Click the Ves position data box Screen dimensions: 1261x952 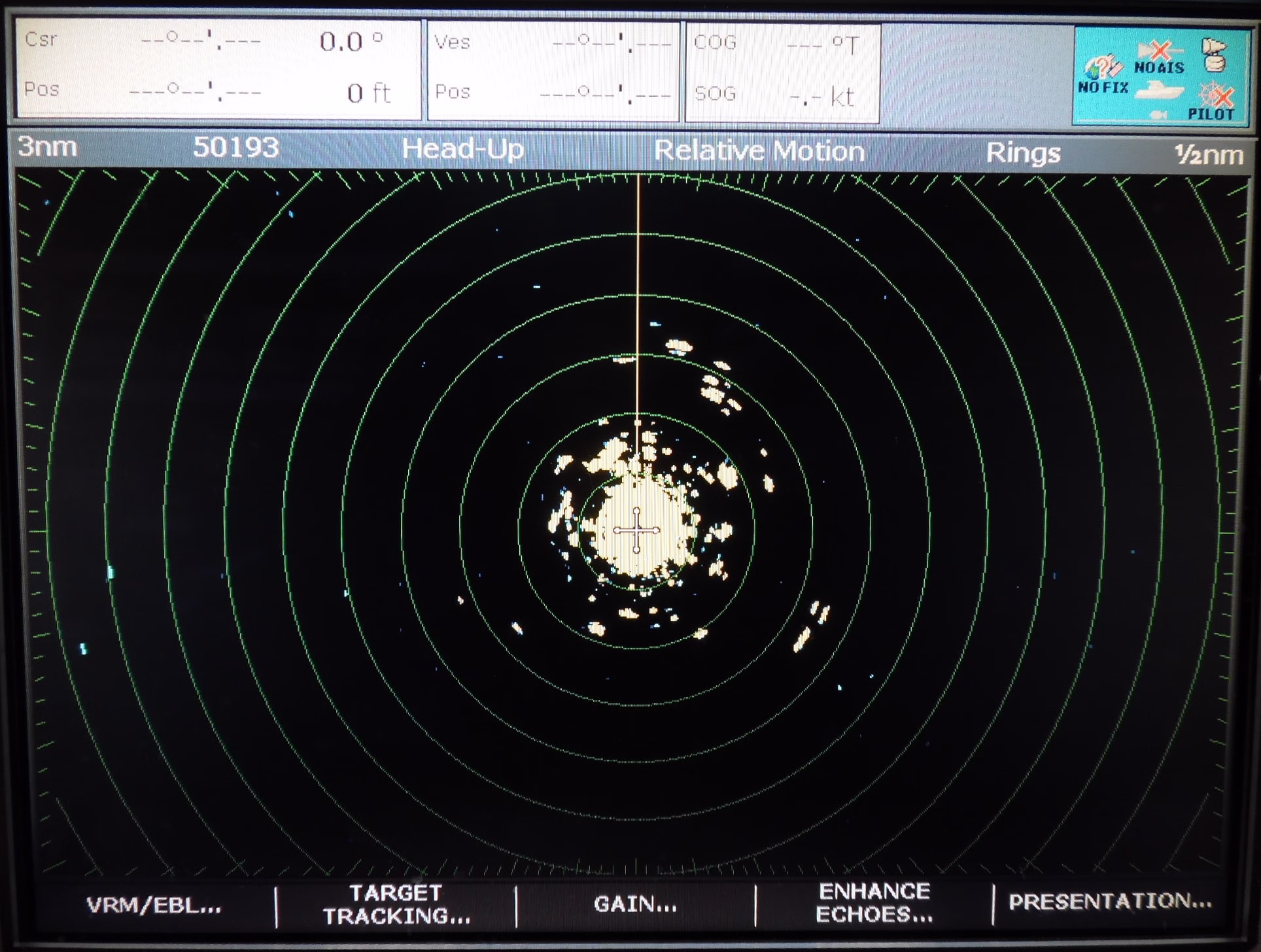[553, 71]
